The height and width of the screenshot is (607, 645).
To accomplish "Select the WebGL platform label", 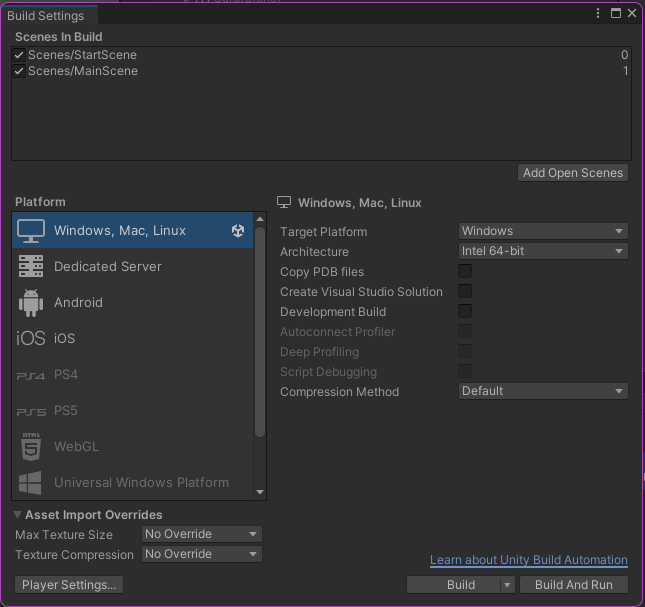I will (77, 447).
